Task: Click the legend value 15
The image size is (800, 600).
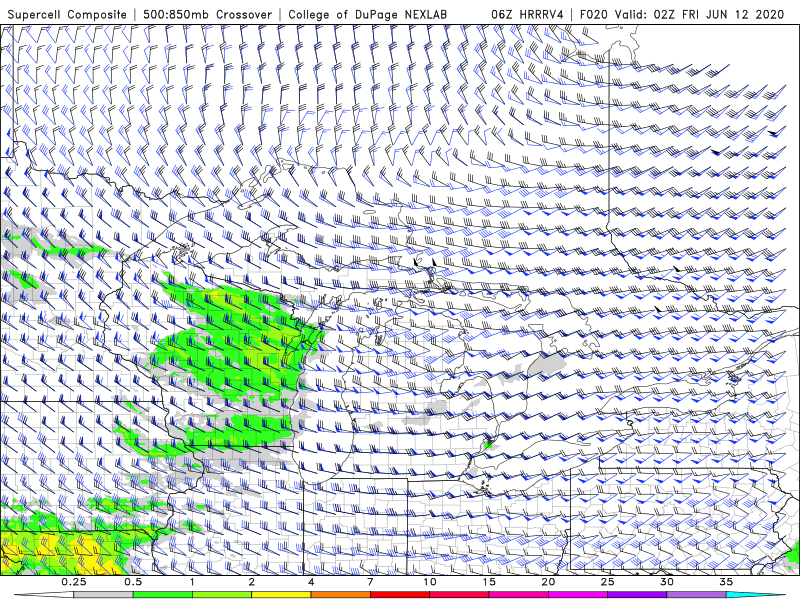Action: point(489,582)
